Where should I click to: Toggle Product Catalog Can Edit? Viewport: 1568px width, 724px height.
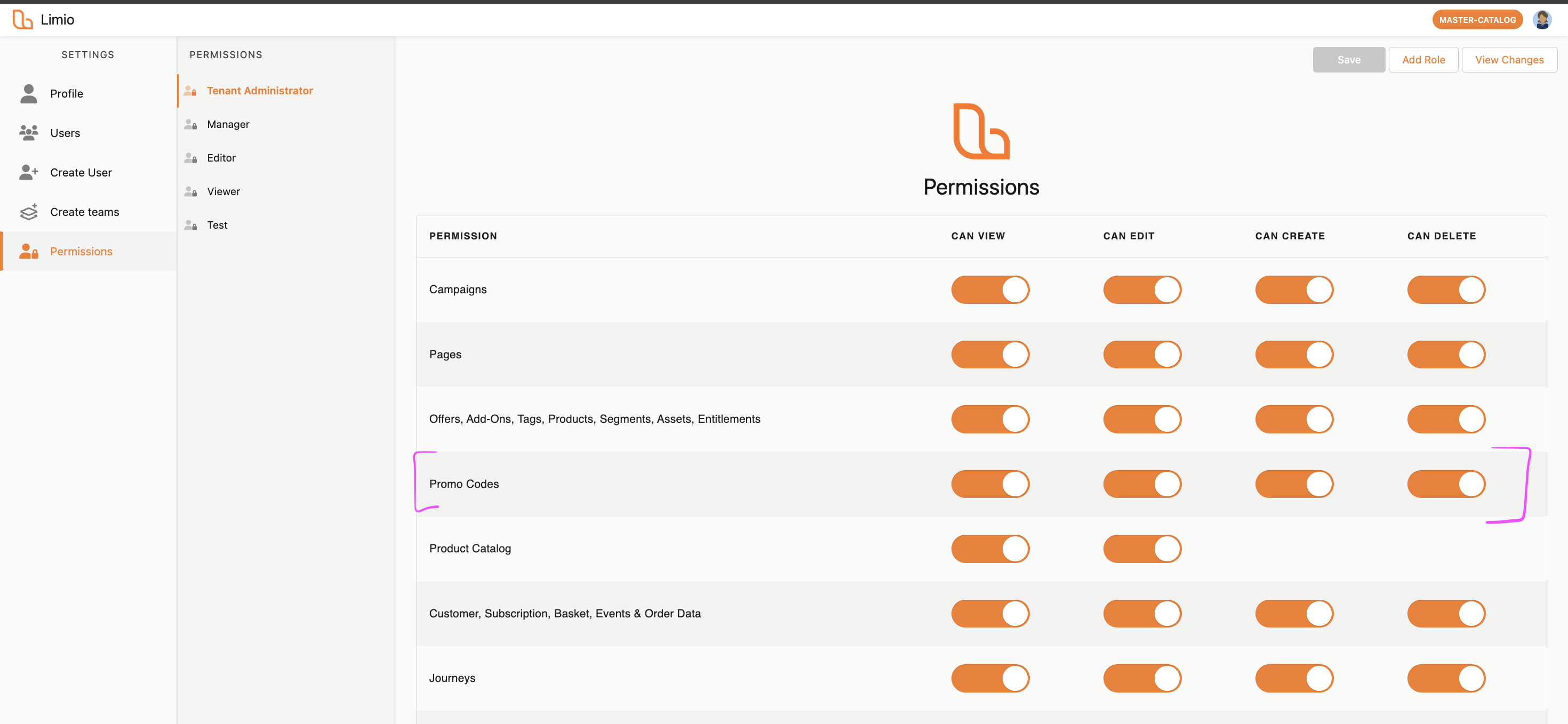[1142, 549]
